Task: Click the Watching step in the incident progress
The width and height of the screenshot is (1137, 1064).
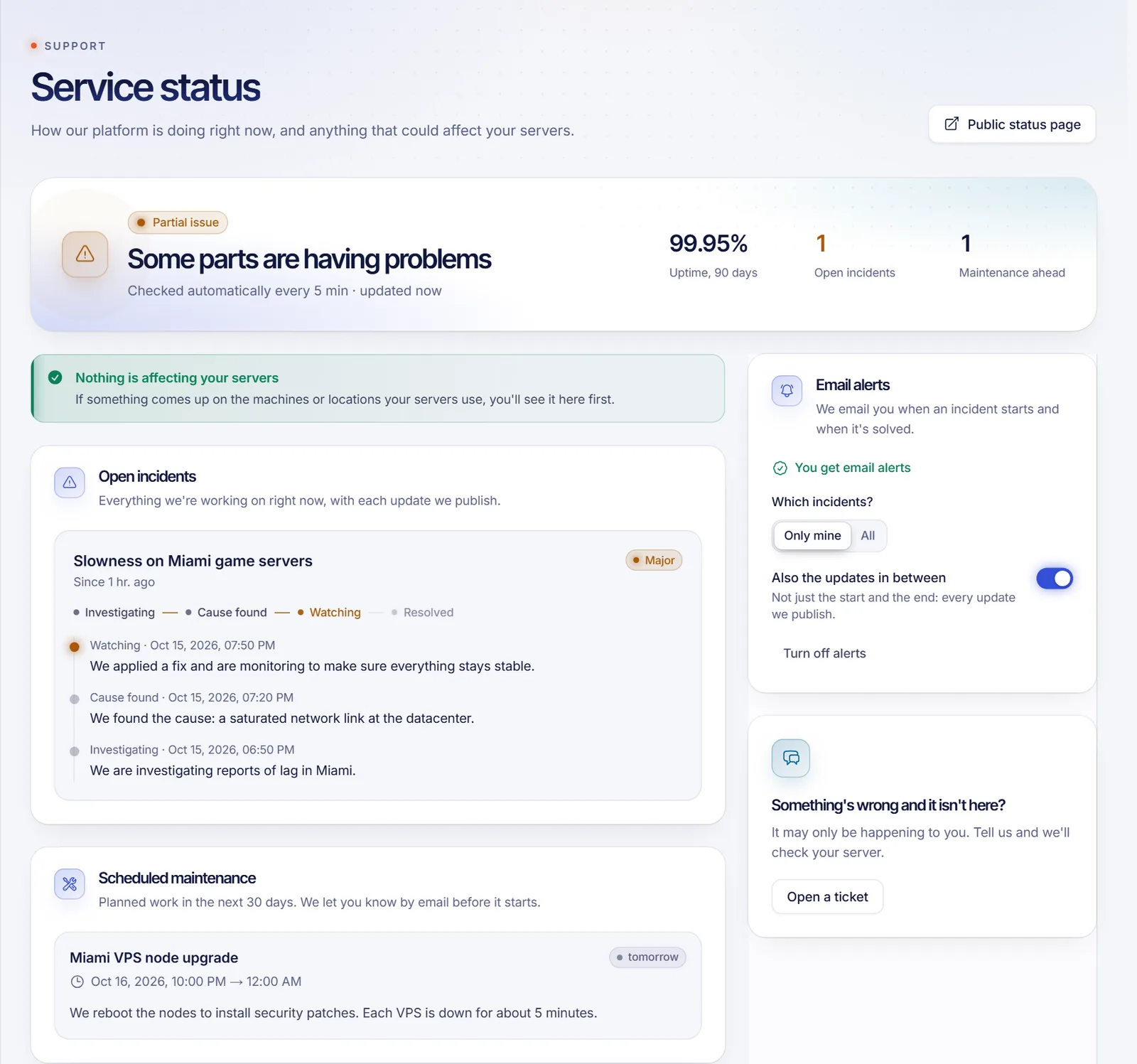Action: pyautogui.click(x=329, y=613)
